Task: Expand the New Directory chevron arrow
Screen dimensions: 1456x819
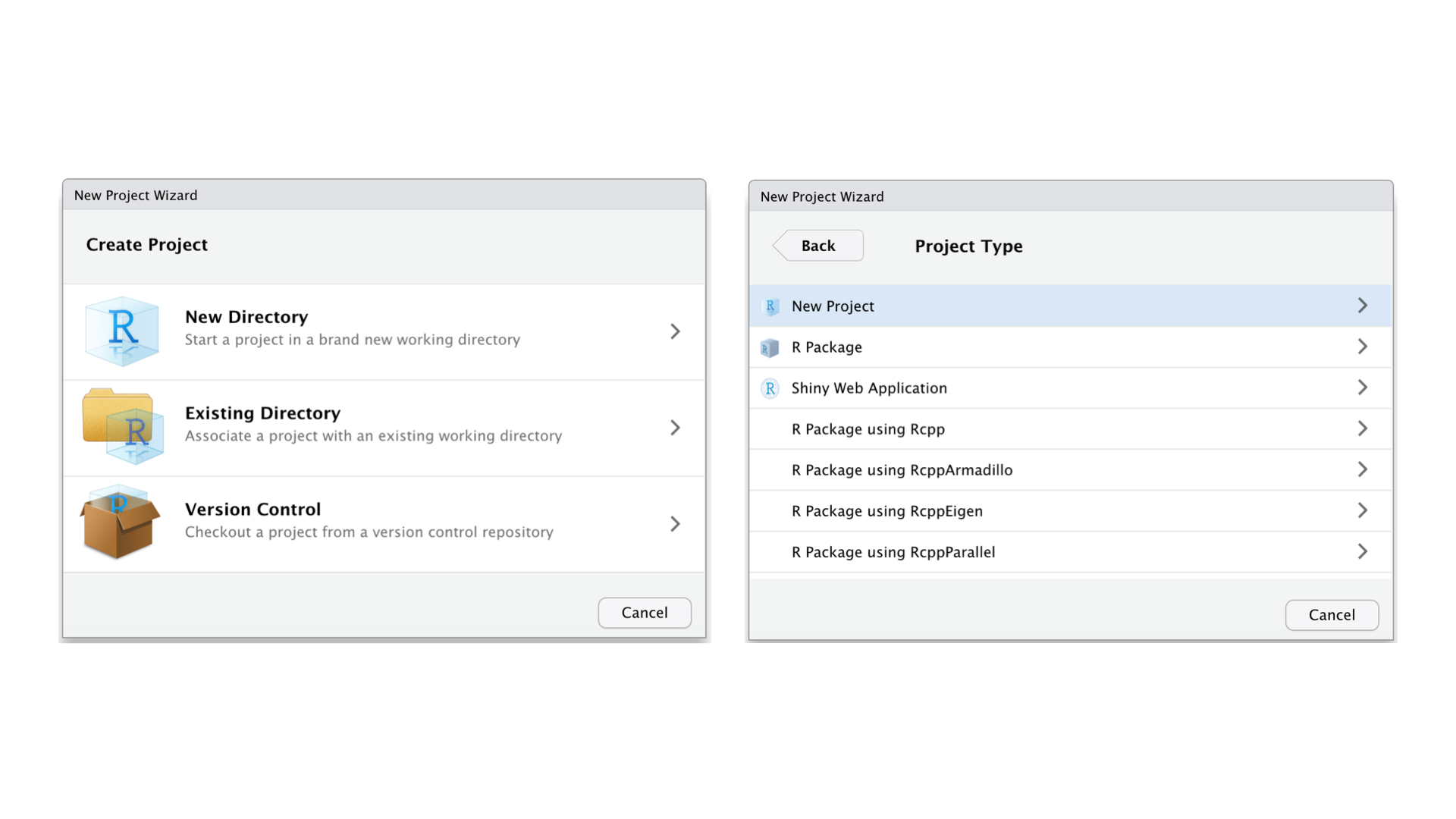Action: (x=675, y=331)
